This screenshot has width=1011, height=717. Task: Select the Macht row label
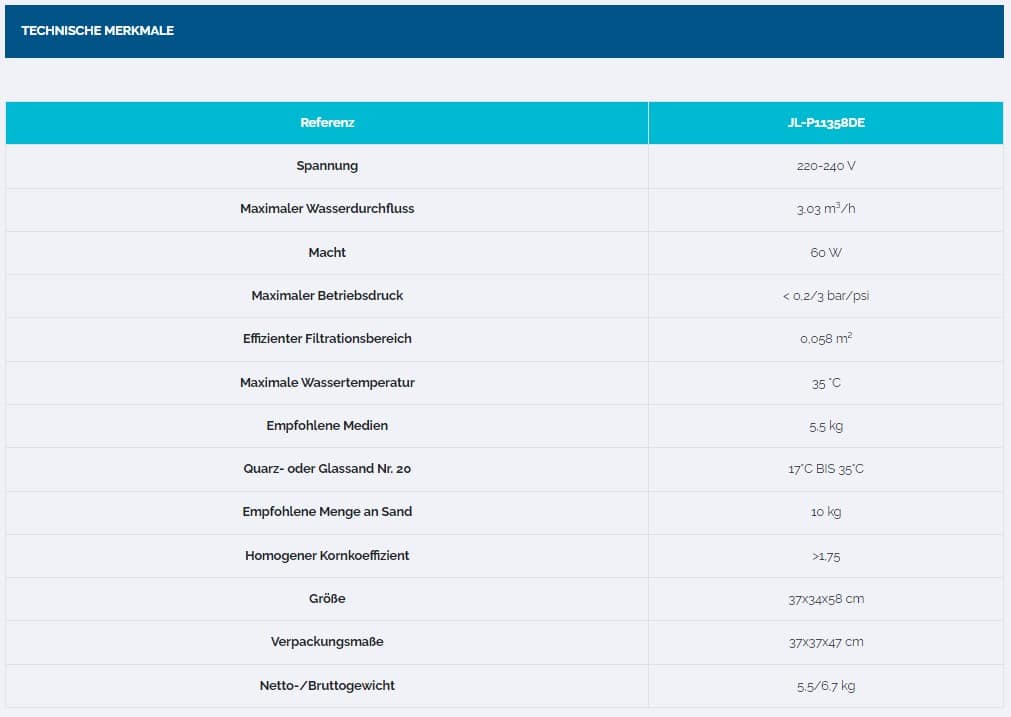327,253
